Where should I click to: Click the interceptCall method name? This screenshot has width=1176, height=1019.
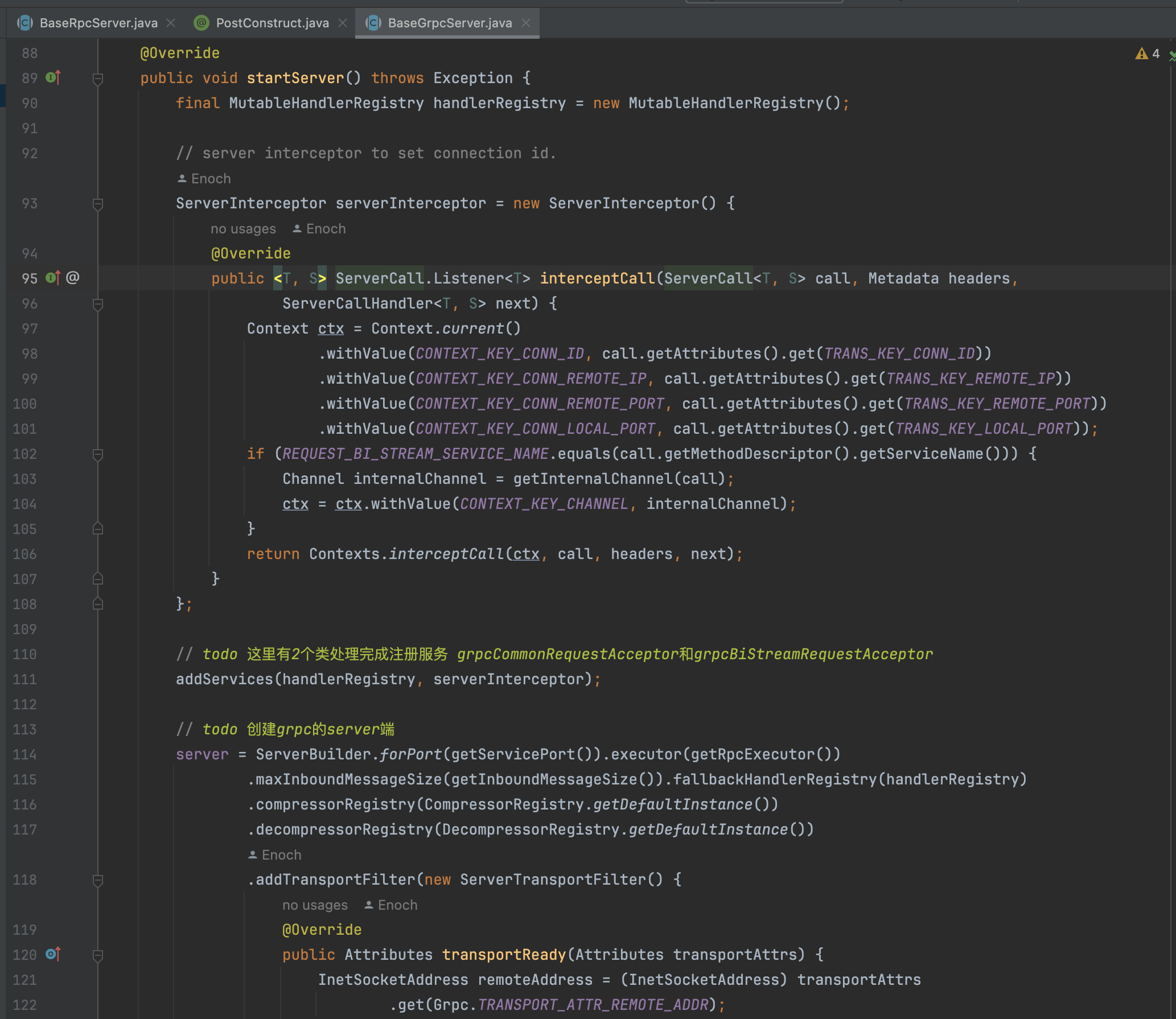coord(598,278)
